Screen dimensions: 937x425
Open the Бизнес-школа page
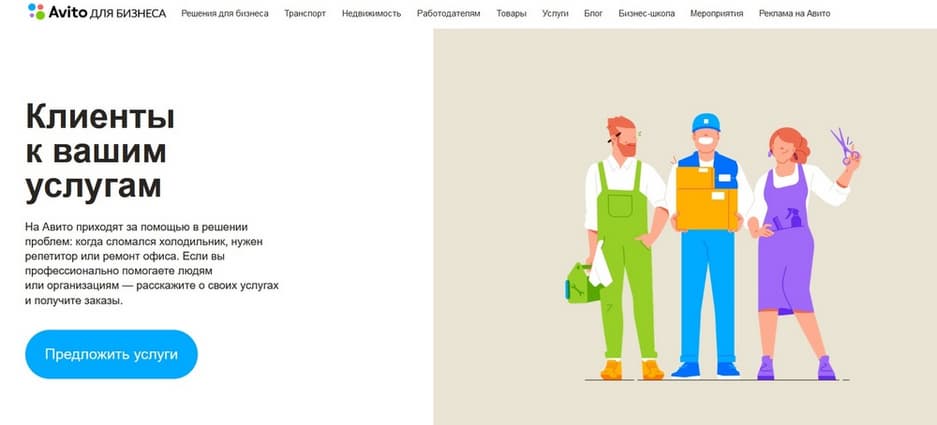[x=647, y=13]
